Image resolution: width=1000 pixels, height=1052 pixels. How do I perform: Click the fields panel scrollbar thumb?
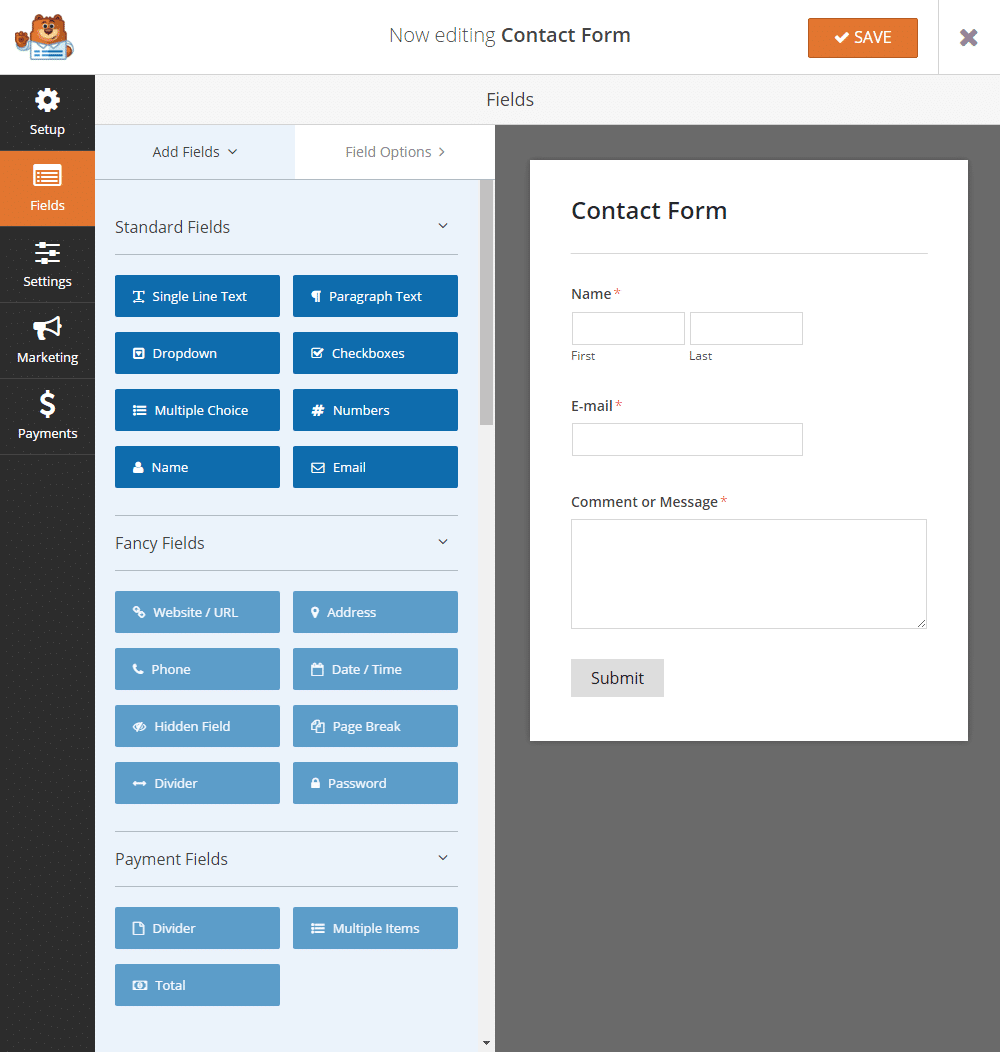(x=487, y=302)
